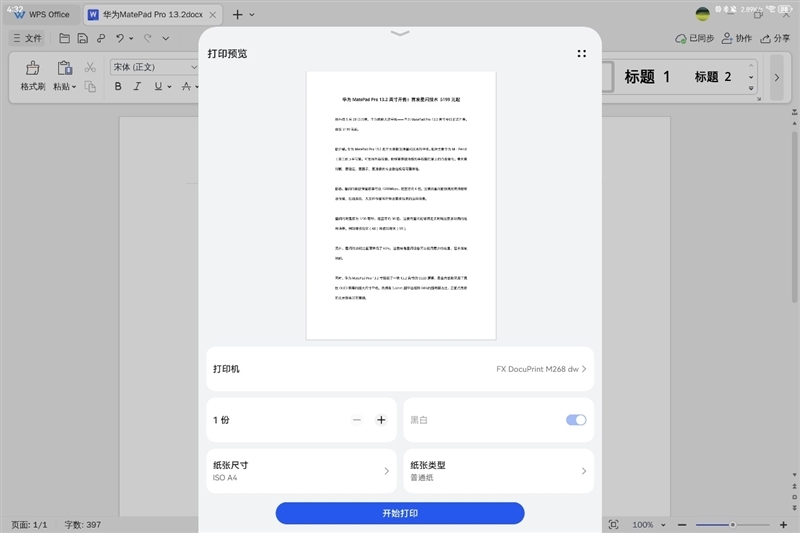
Task: Click the print preview page thumbnail
Action: coord(401,205)
